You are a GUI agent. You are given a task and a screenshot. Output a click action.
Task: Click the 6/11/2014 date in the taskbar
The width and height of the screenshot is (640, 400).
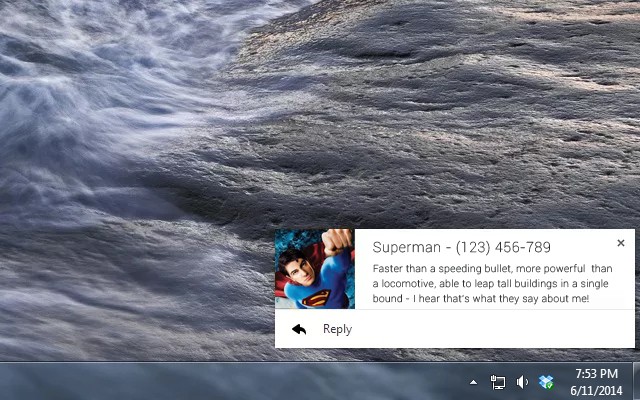[x=597, y=390]
